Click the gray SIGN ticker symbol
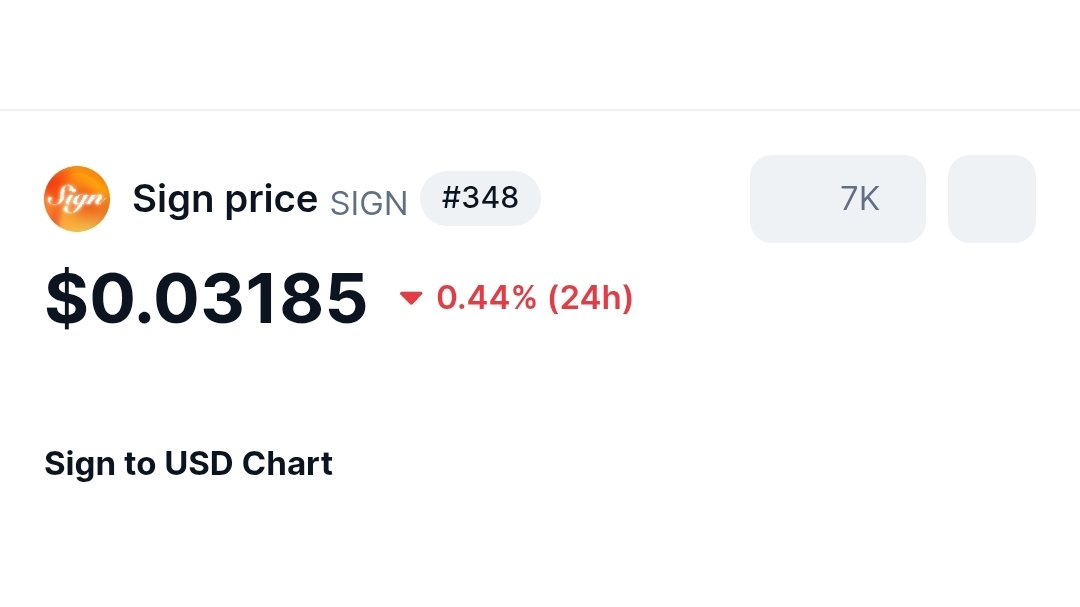This screenshot has height=607, width=1080. 369,204
